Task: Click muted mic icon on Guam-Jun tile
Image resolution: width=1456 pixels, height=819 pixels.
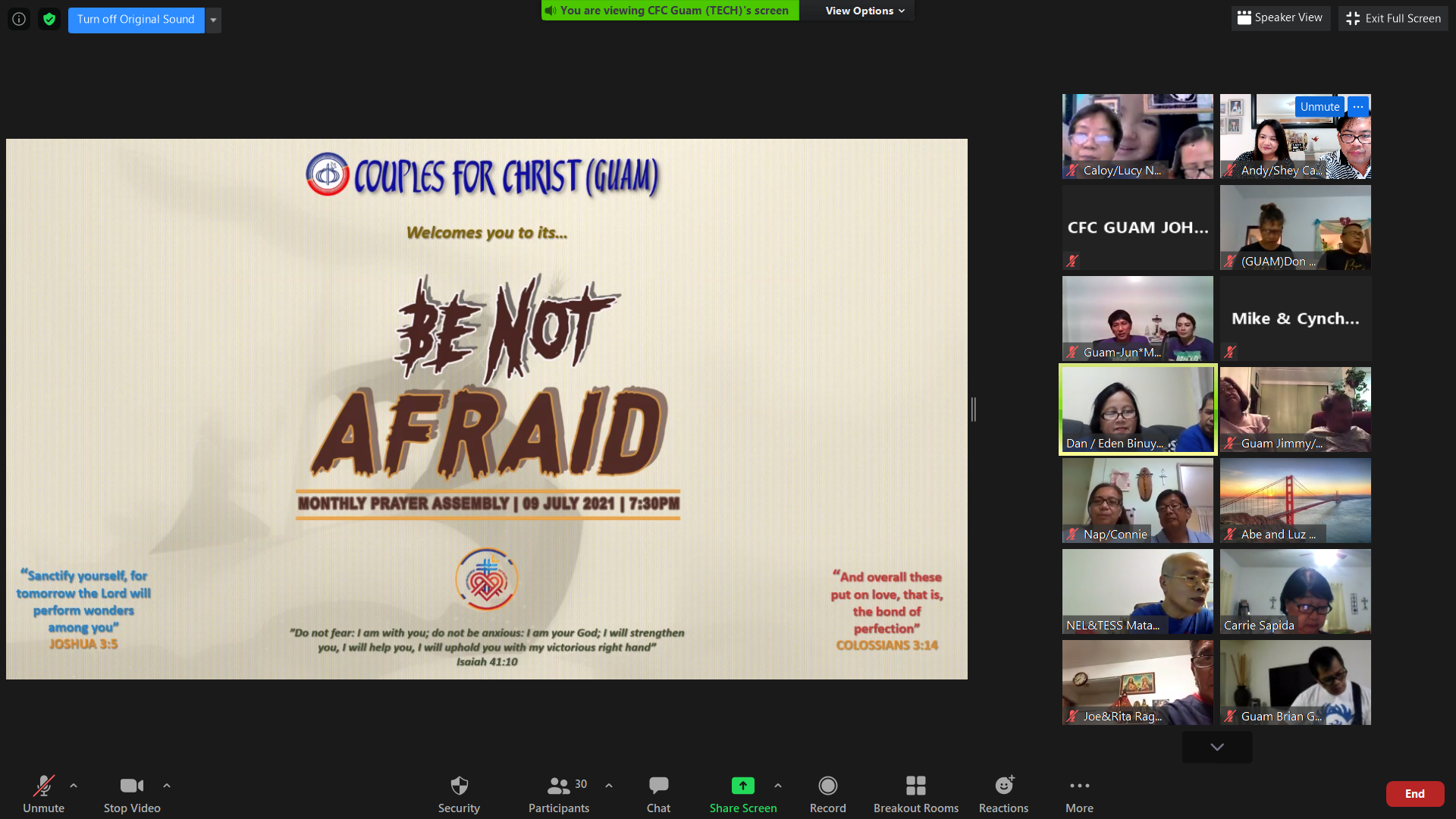Action: (x=1072, y=353)
